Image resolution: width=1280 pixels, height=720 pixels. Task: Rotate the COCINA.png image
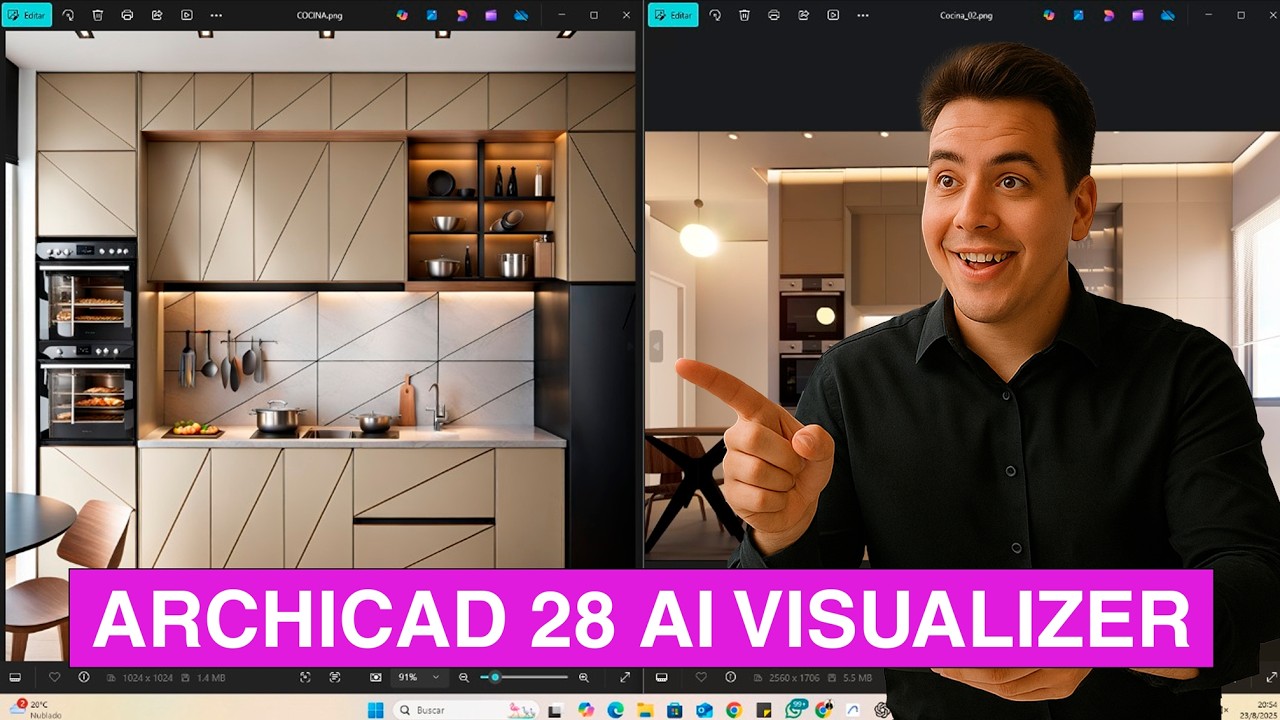pyautogui.click(x=68, y=15)
